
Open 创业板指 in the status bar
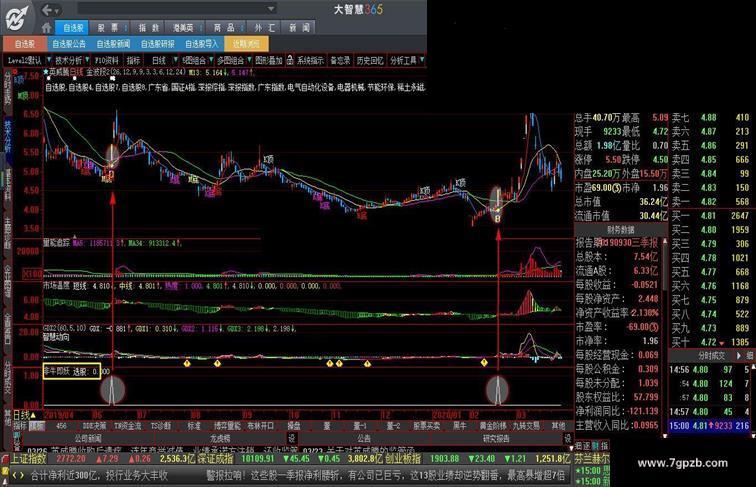coord(403,459)
